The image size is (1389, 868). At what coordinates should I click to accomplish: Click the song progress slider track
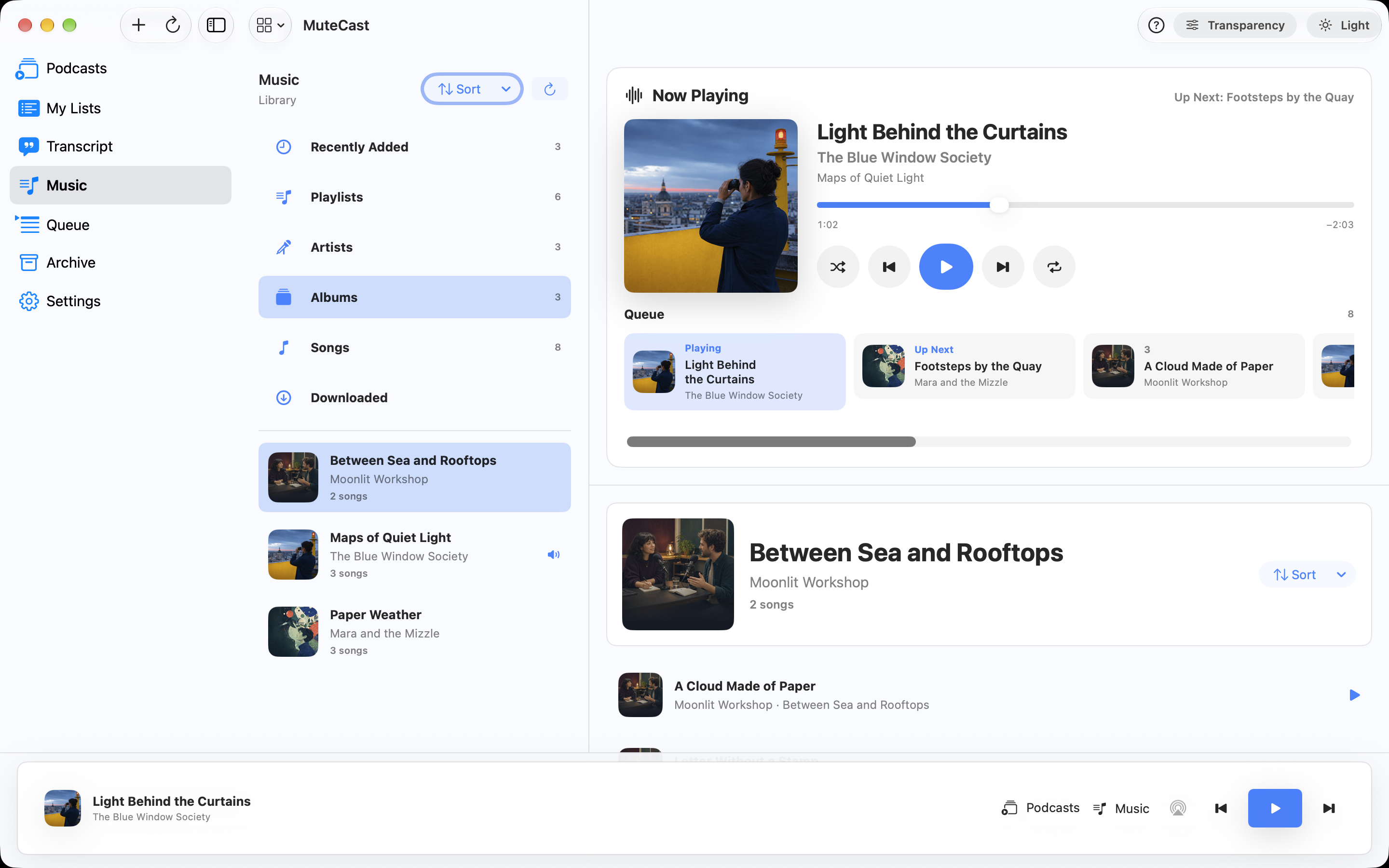[1085, 205]
